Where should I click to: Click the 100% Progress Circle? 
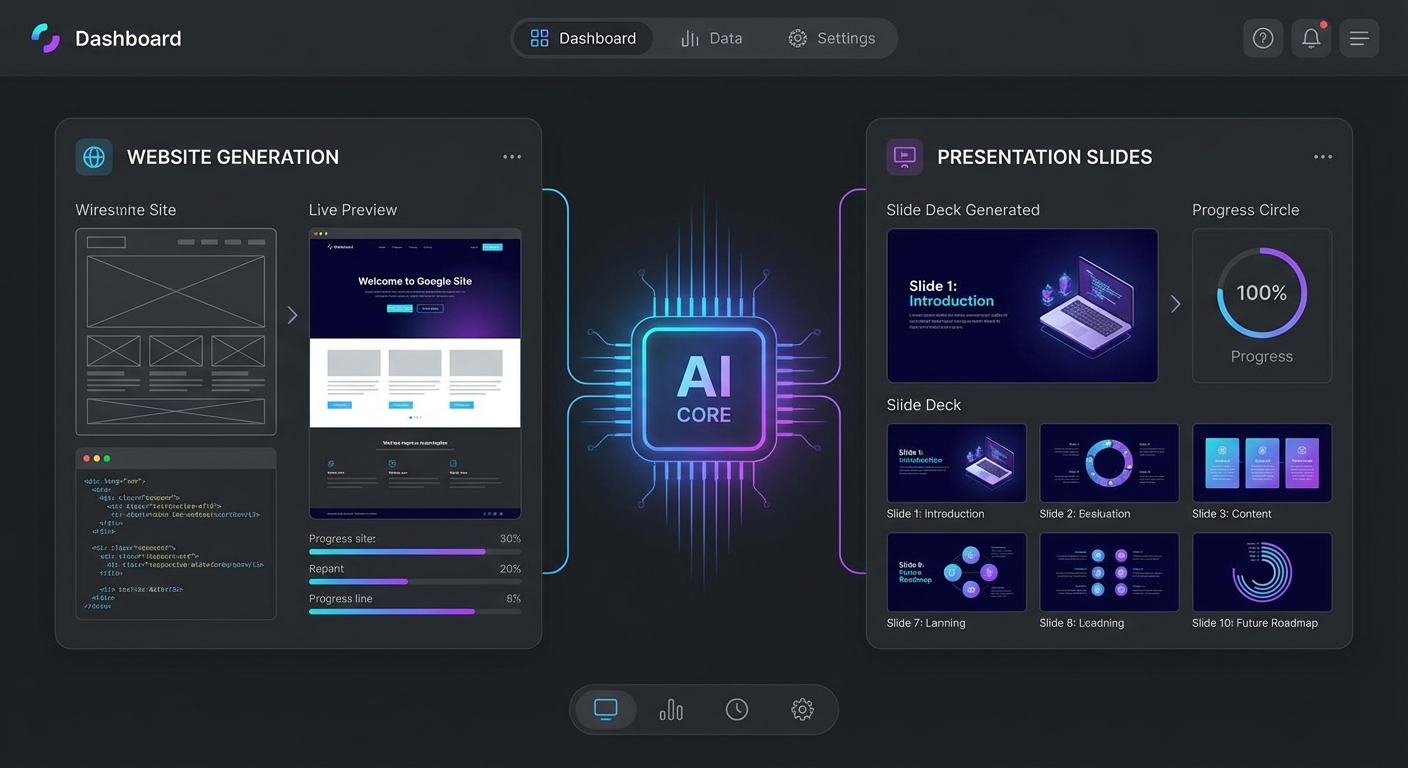click(1262, 293)
